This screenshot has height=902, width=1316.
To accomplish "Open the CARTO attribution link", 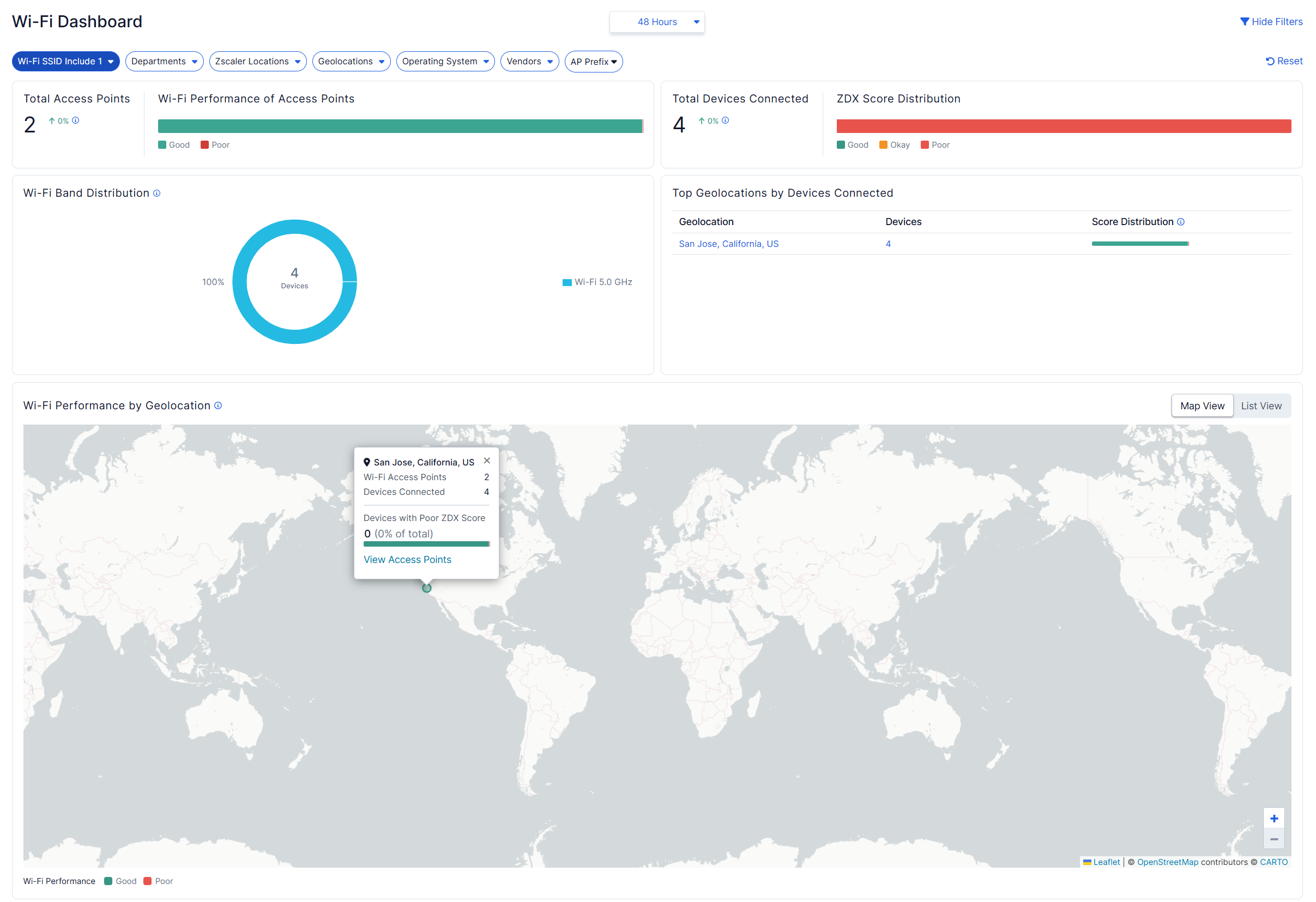I will coord(1273,862).
